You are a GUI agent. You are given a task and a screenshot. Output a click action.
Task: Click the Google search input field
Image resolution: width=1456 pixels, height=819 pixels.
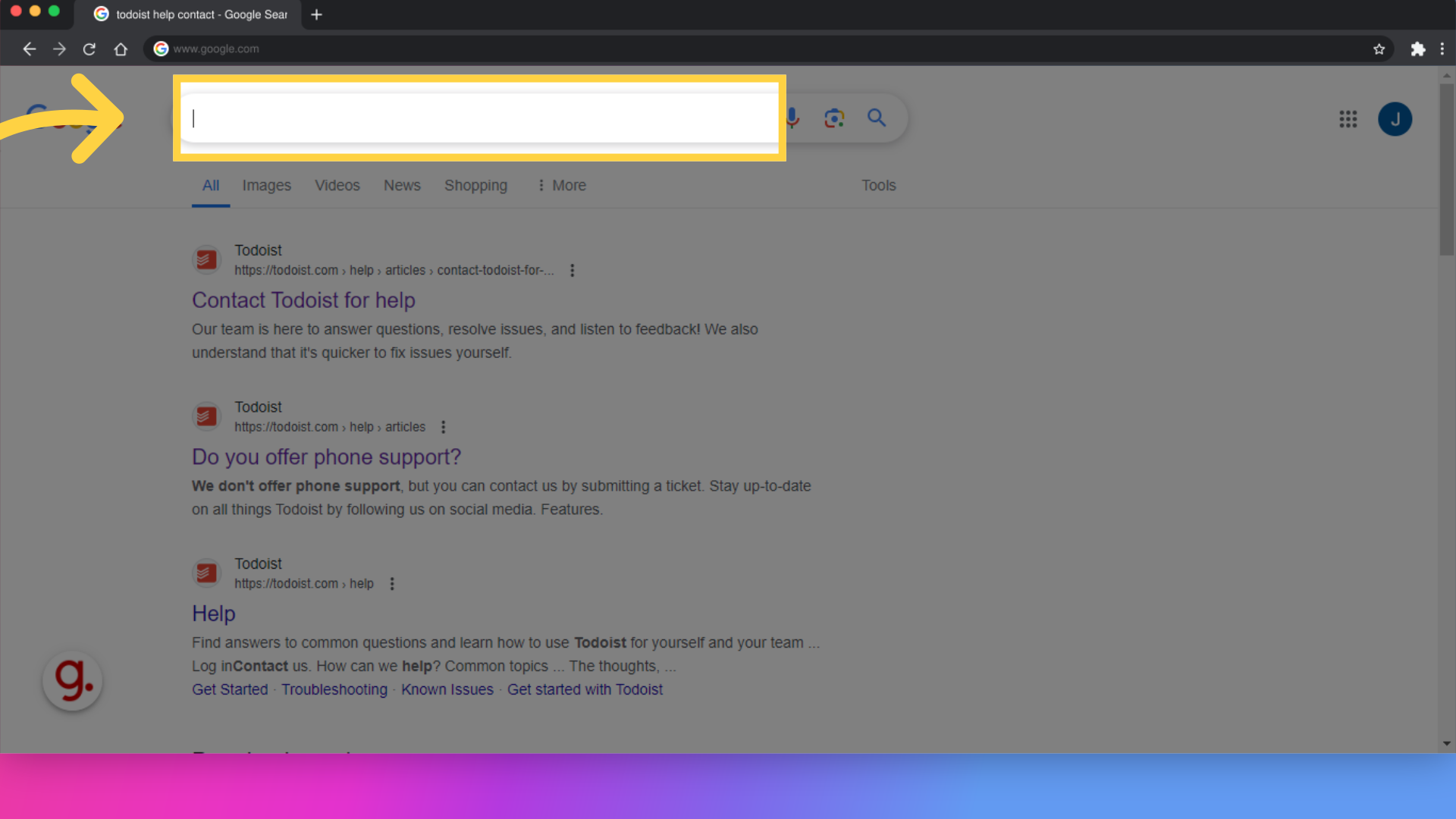pos(479,118)
